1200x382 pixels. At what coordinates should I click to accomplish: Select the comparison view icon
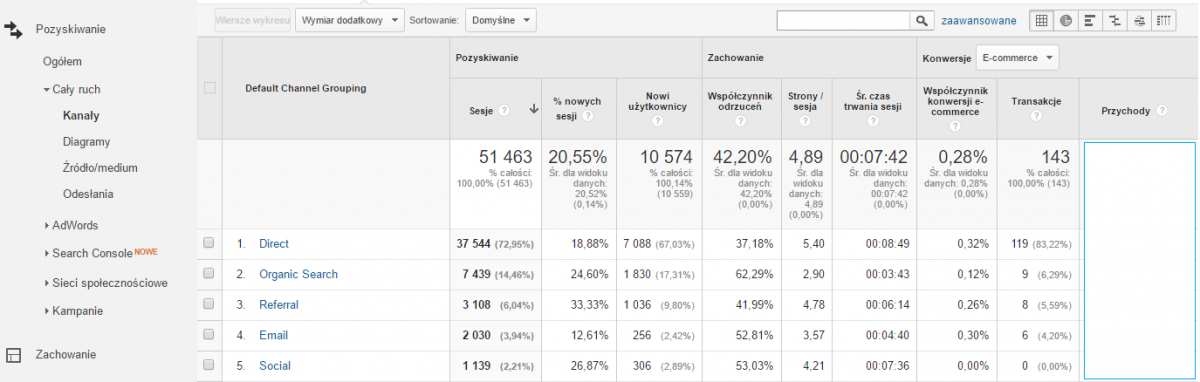pos(1115,20)
